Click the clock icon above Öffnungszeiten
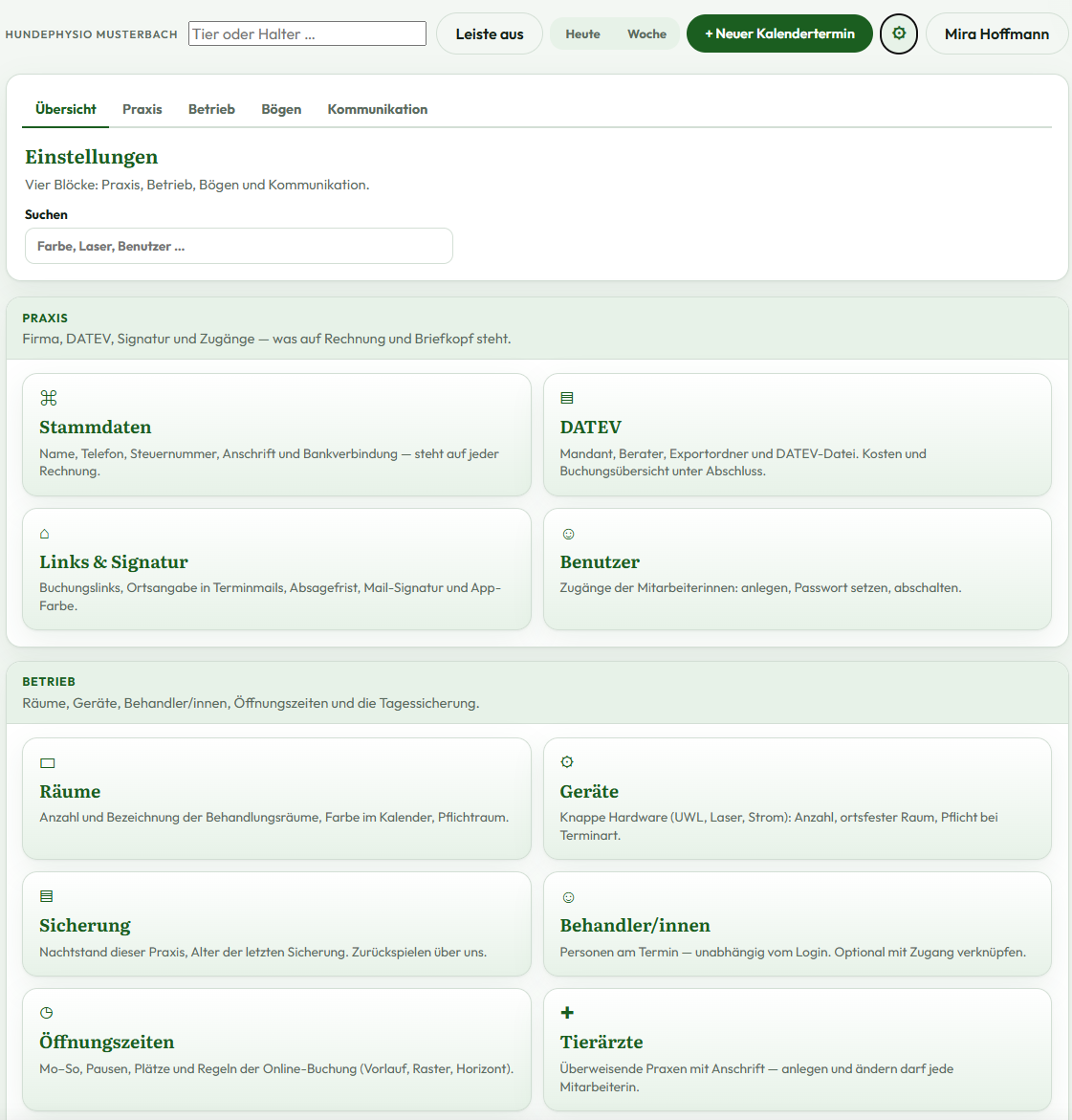This screenshot has width=1072, height=1120. pos(47,1013)
